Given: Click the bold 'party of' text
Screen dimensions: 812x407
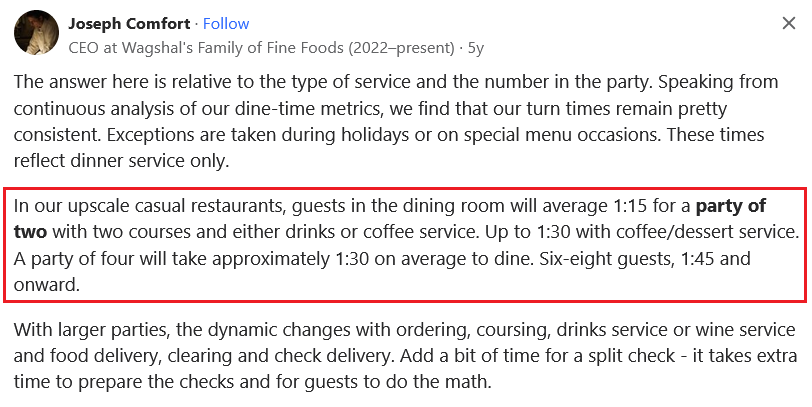Looking at the screenshot, I should pyautogui.click(x=731, y=206).
